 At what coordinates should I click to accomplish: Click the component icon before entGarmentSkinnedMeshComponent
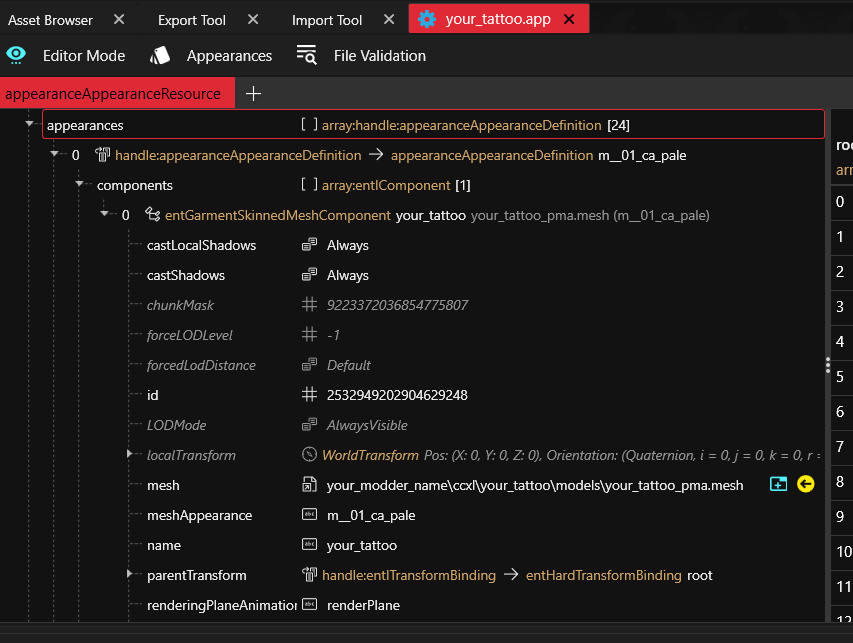click(152, 215)
